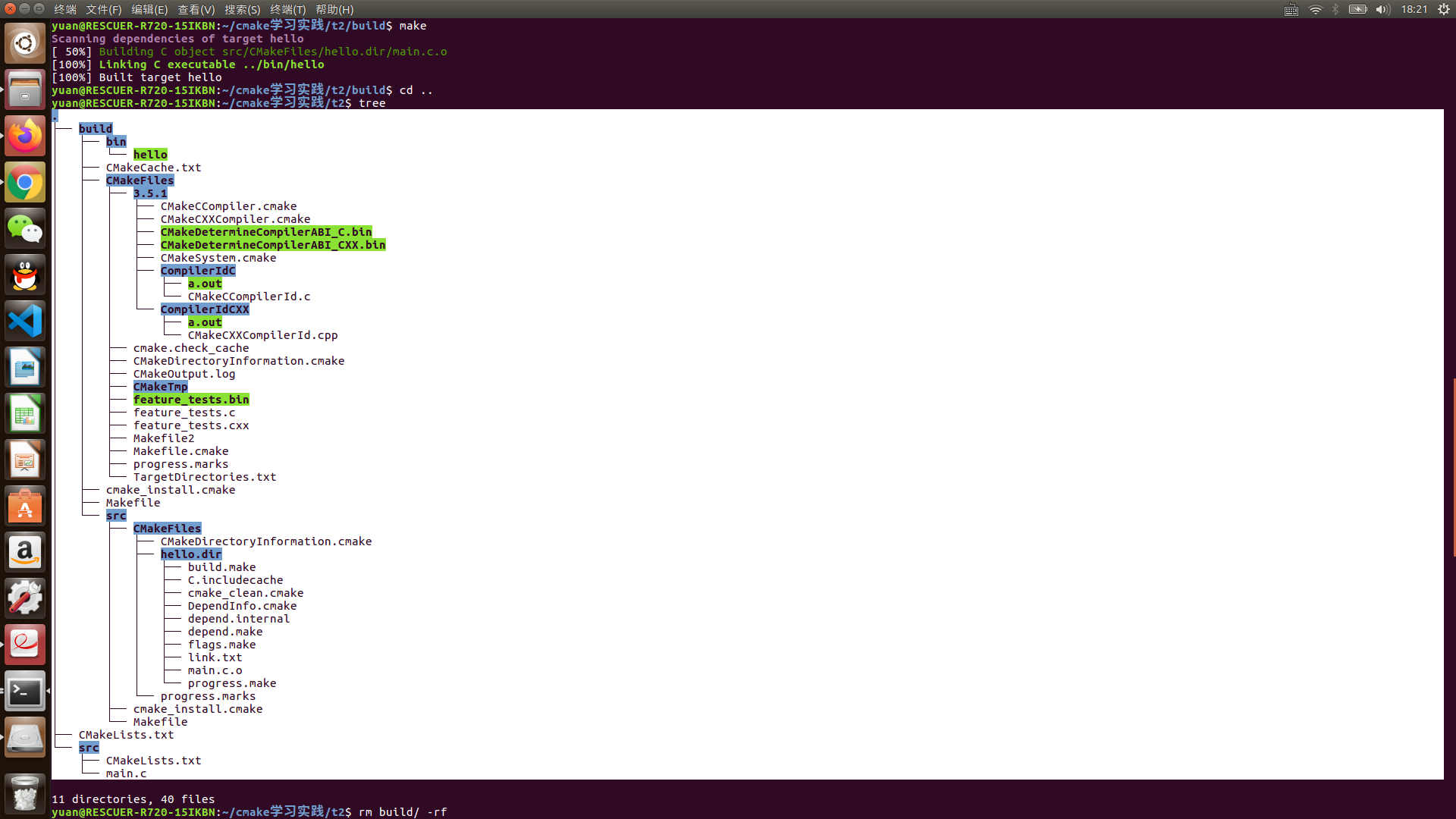Open LibreOffice Impress presentation icon

point(25,460)
